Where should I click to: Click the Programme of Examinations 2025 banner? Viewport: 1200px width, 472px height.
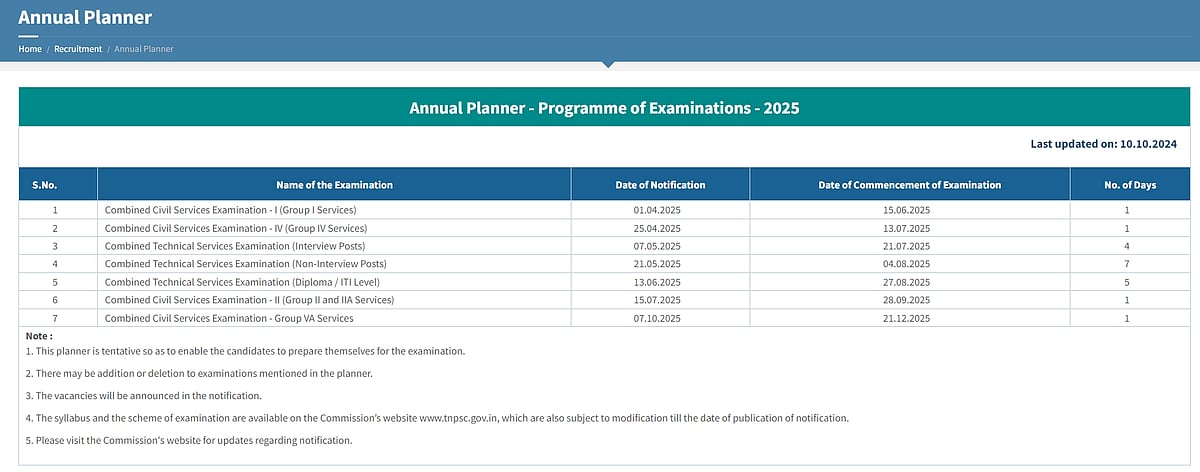point(604,107)
